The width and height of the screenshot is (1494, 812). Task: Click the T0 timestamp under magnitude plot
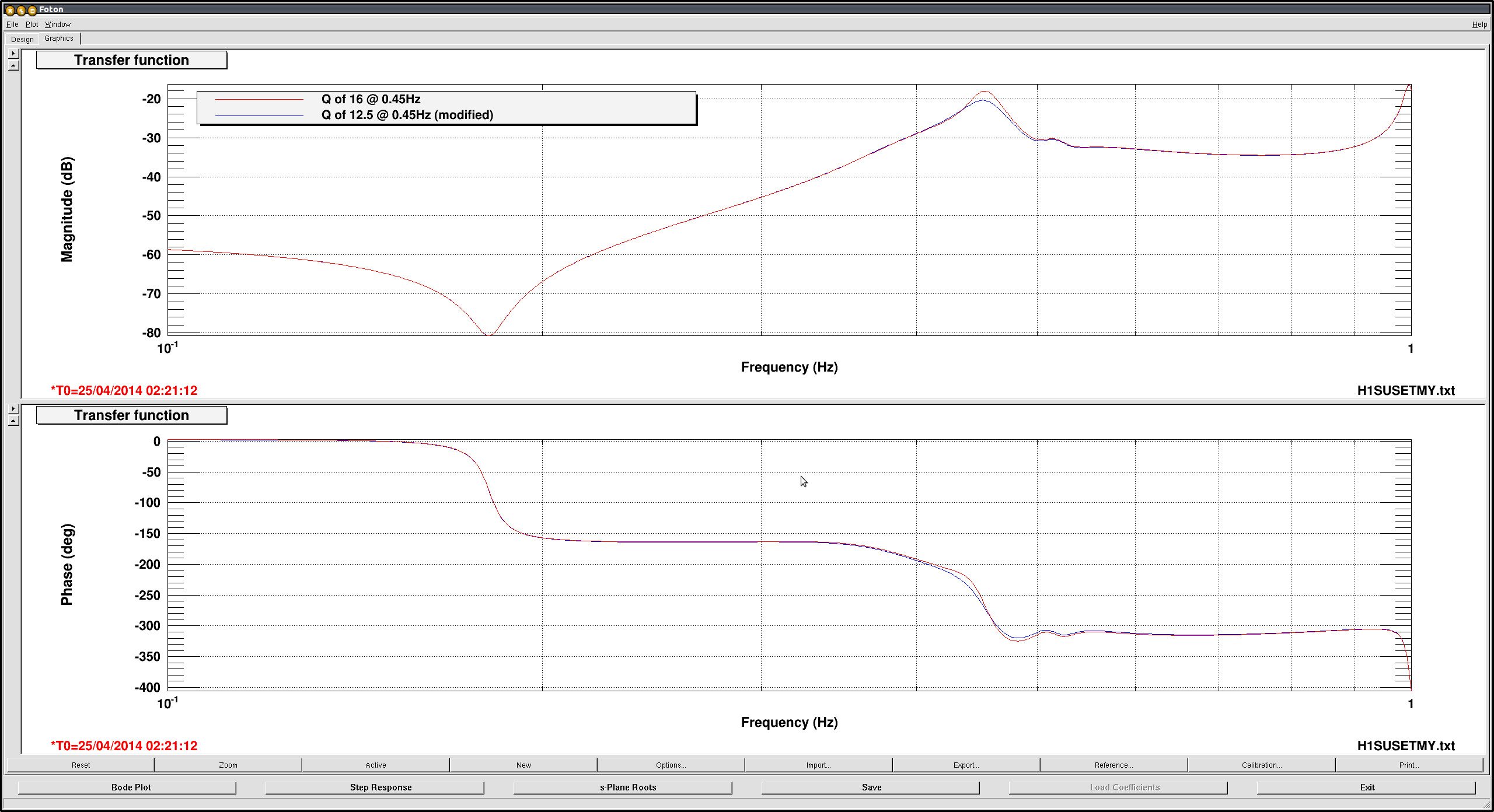(x=124, y=390)
